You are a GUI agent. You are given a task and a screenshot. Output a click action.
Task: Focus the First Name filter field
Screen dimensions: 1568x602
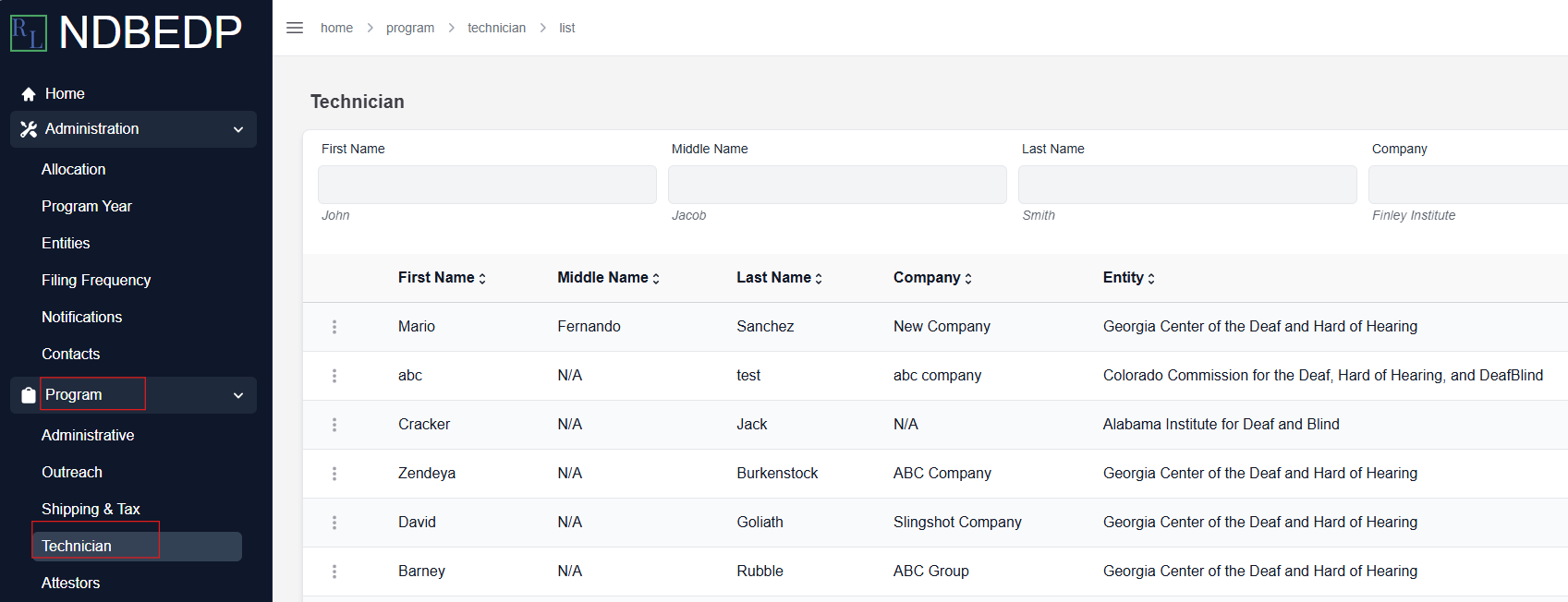487,185
